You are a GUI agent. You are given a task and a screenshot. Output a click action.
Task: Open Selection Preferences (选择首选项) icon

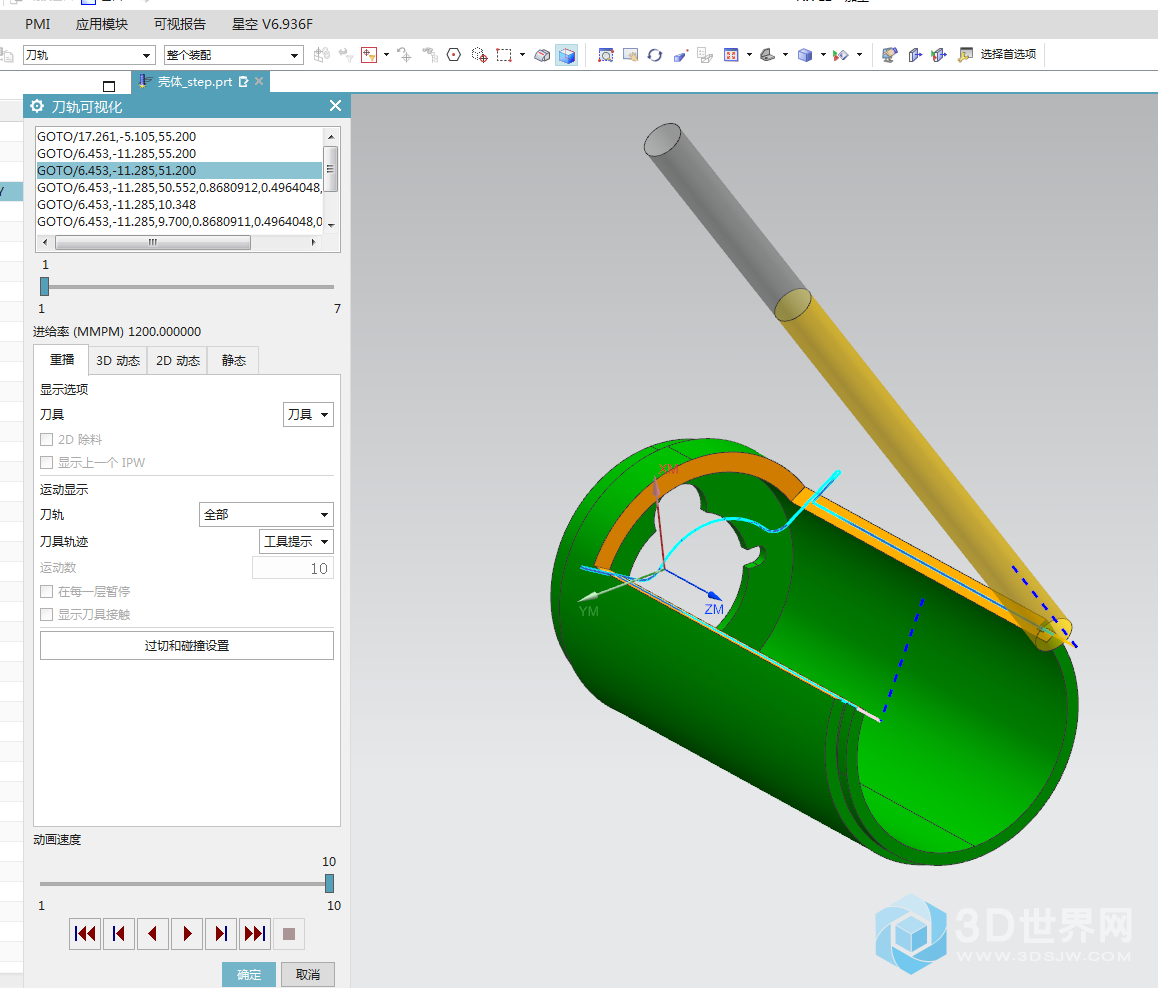pyautogui.click(x=965, y=55)
